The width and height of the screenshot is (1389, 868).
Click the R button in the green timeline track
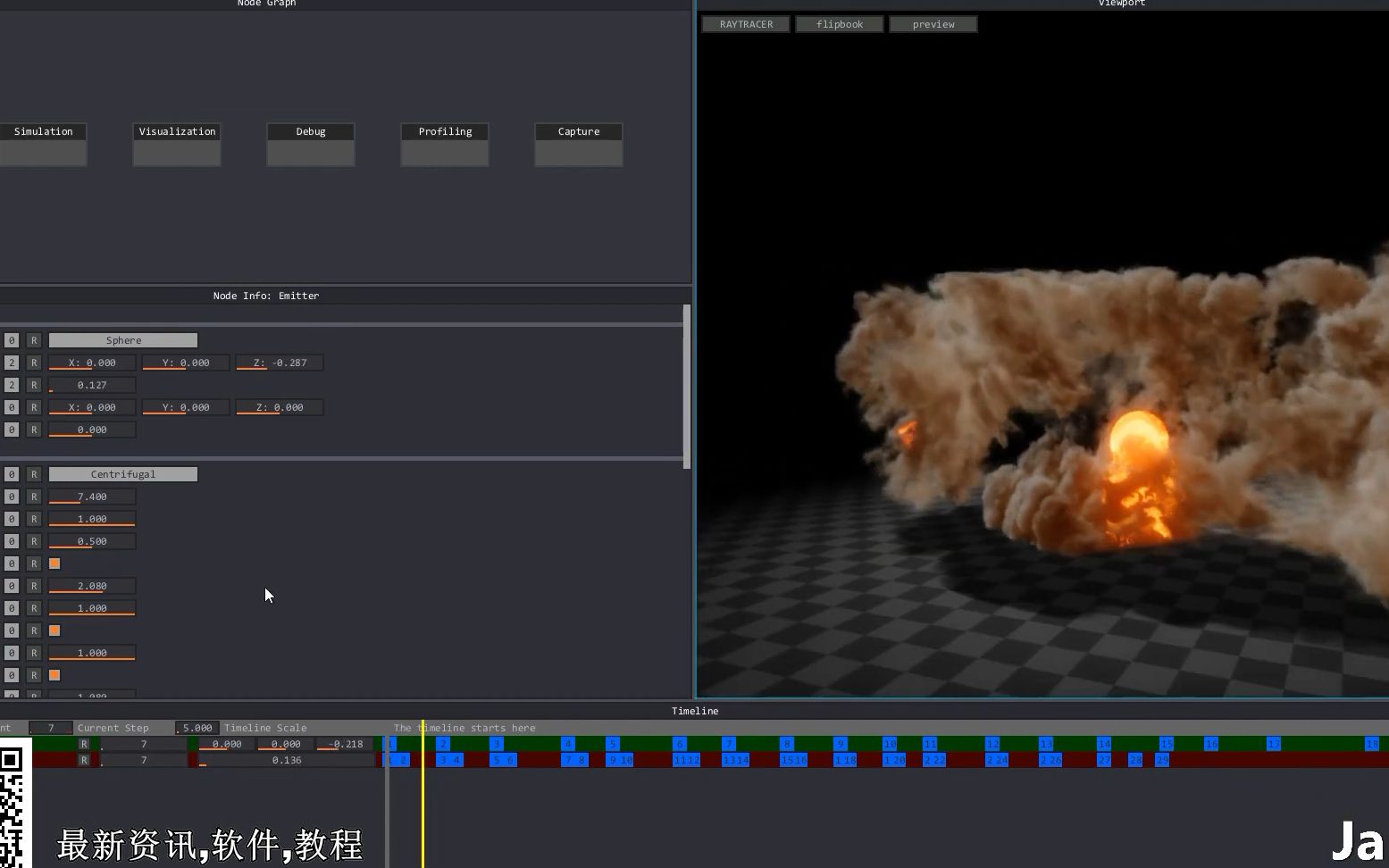click(x=84, y=744)
